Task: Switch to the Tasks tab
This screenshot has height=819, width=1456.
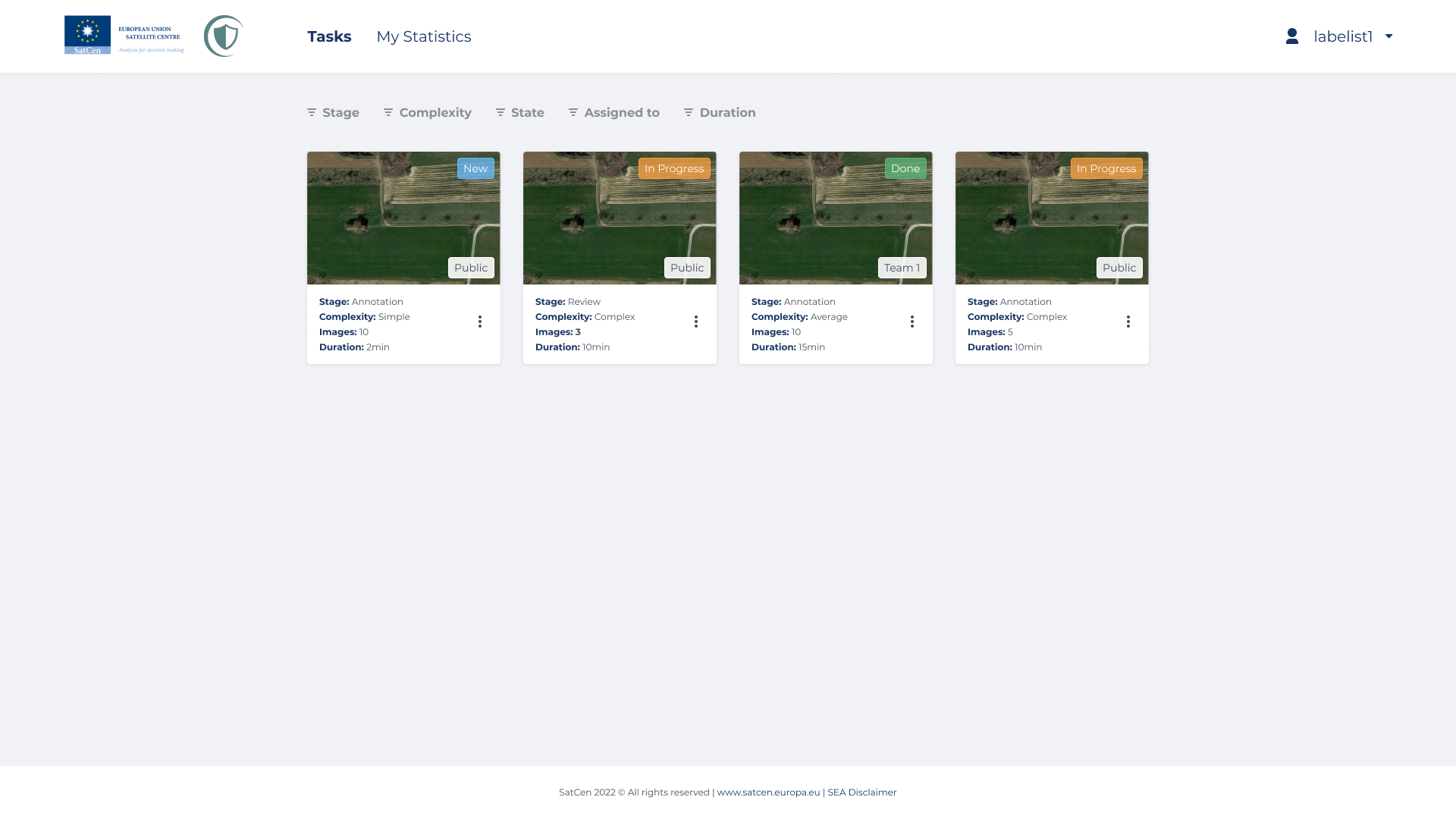Action: (x=329, y=36)
